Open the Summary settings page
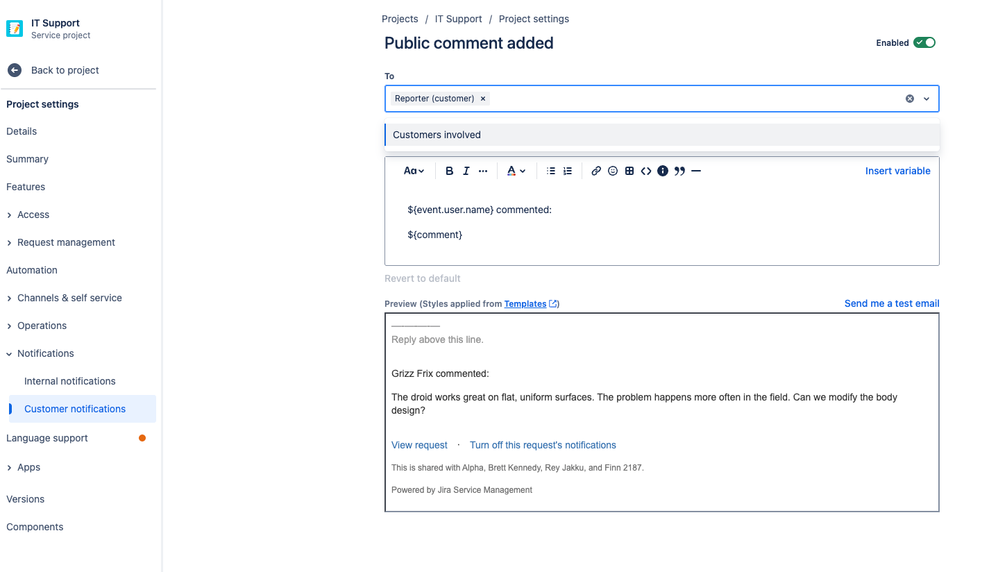 click(x=27, y=159)
